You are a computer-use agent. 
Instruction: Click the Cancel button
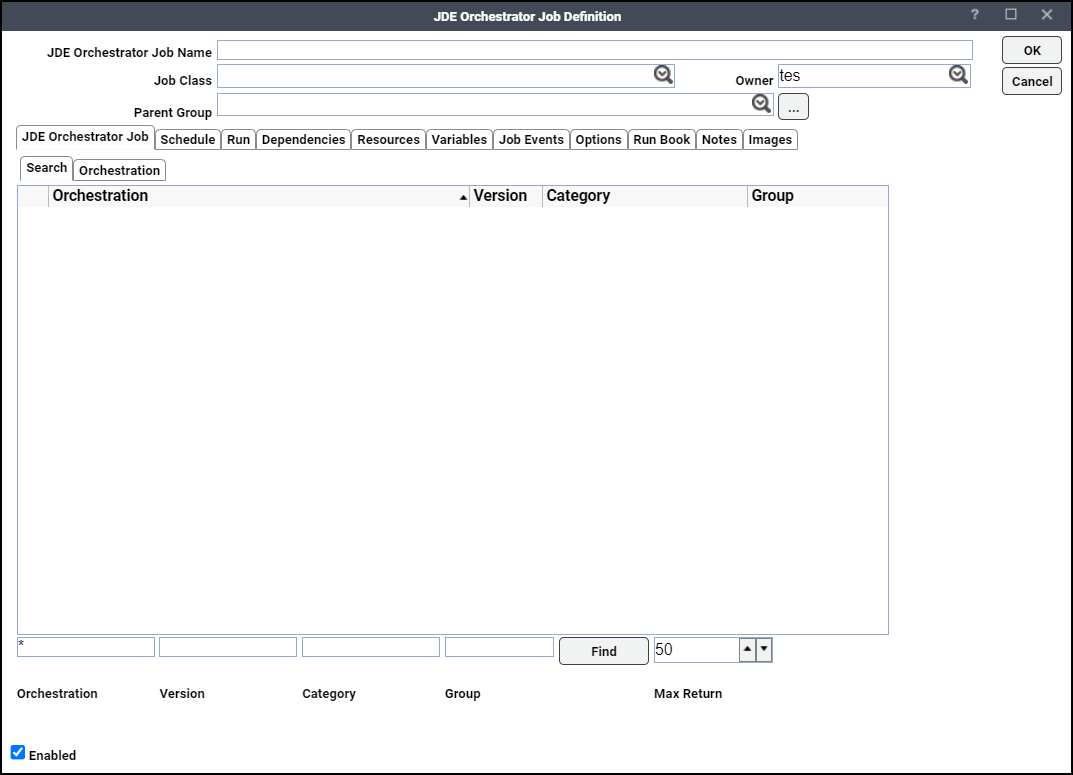[x=1032, y=81]
